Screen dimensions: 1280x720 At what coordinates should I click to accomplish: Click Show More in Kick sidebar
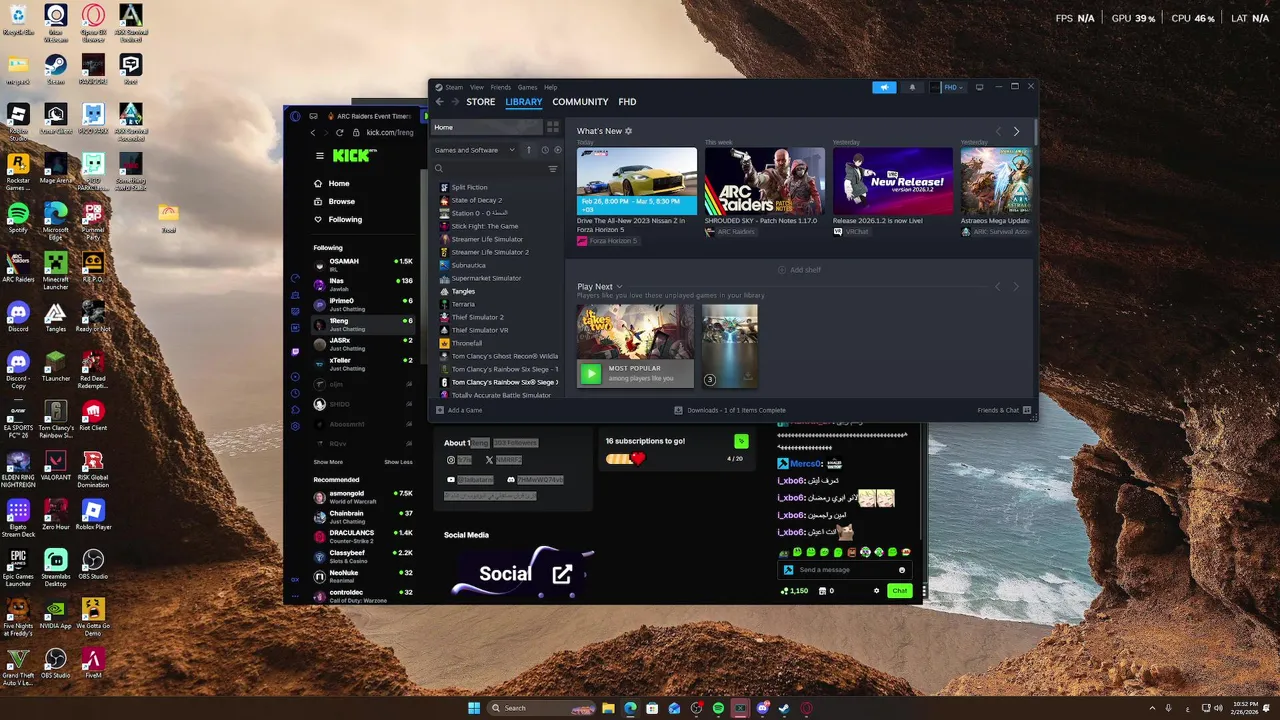point(328,462)
